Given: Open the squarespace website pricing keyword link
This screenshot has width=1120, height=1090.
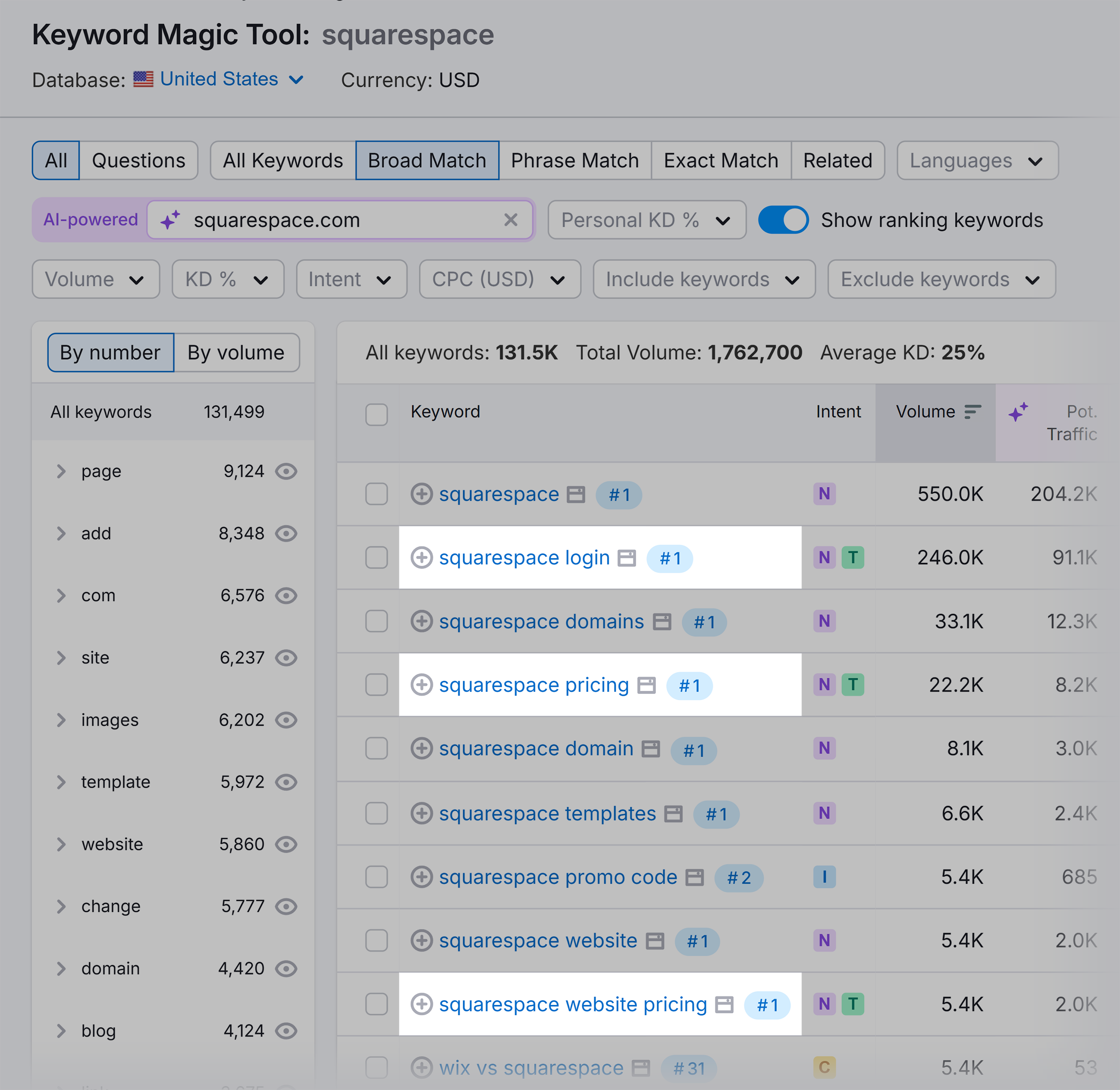Looking at the screenshot, I should (x=573, y=1004).
